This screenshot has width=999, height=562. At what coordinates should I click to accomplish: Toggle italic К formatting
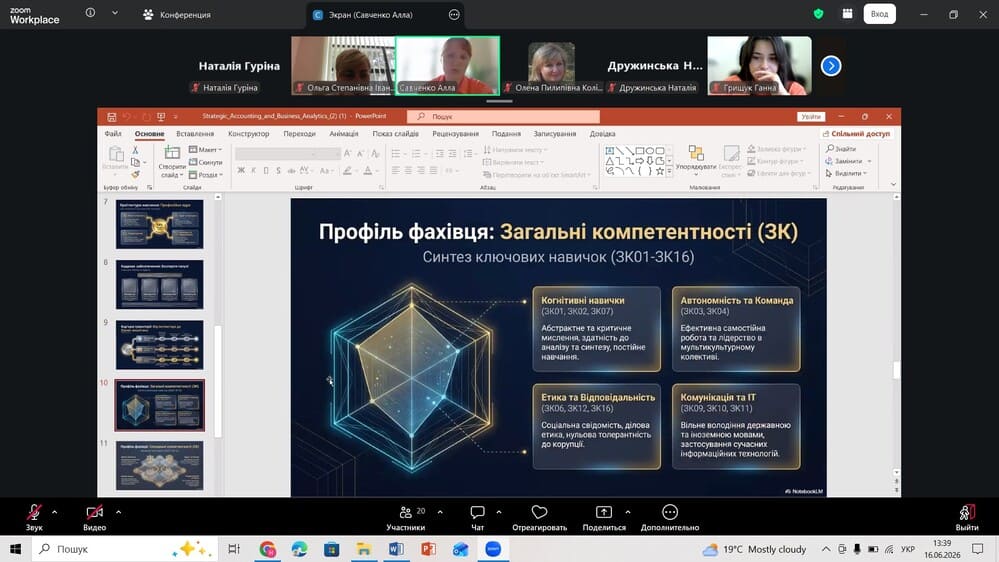click(254, 170)
